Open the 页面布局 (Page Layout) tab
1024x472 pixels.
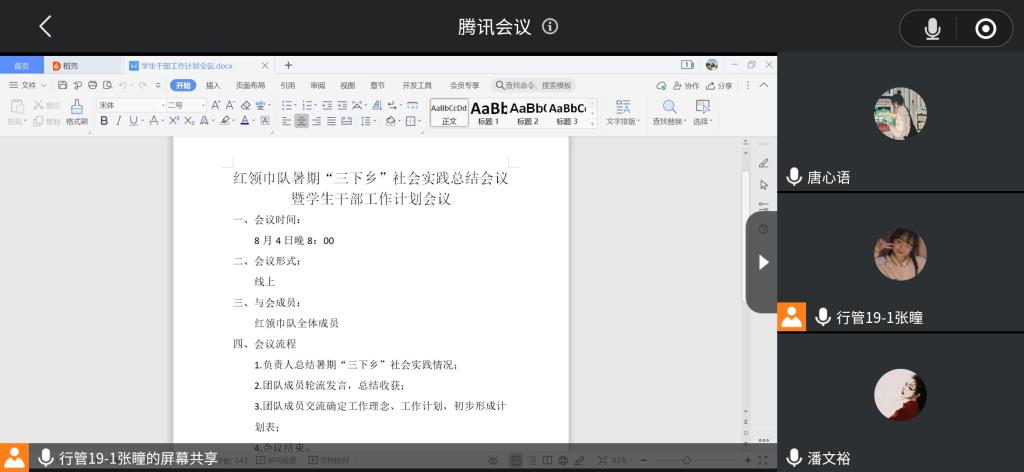click(x=250, y=86)
